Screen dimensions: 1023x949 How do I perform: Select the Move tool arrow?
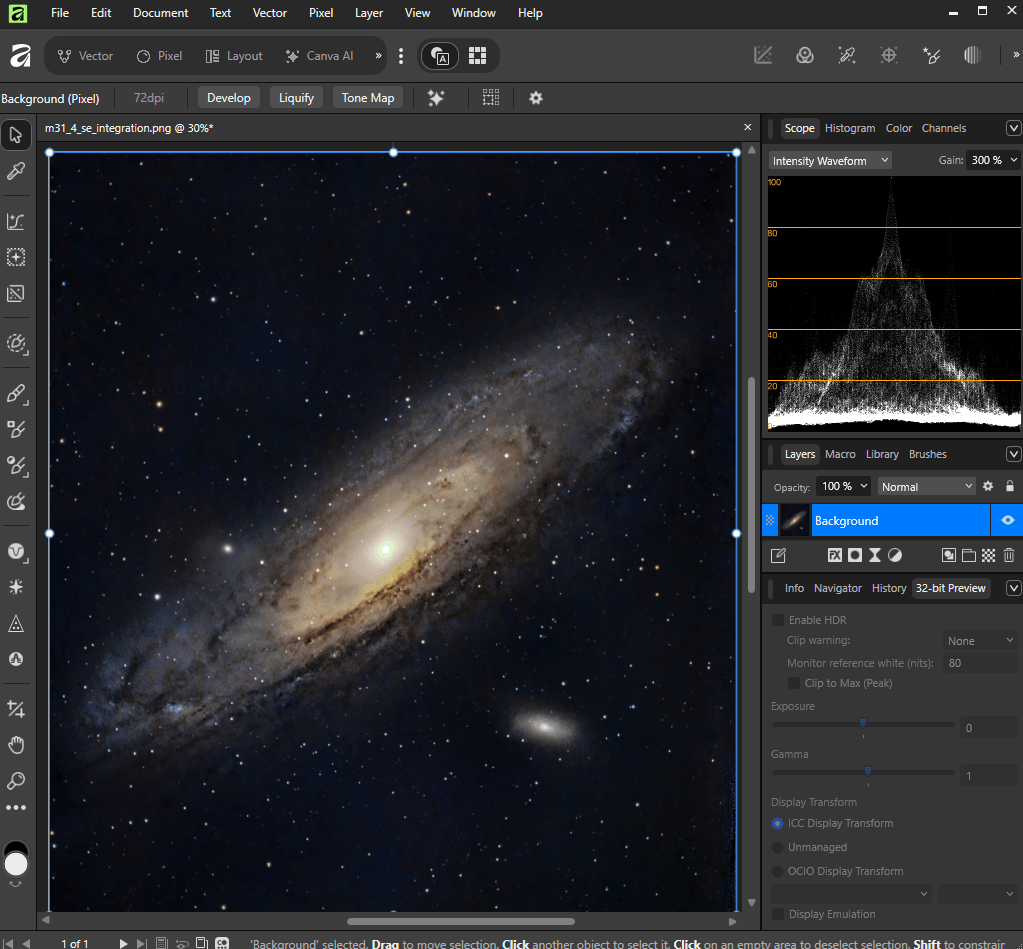tap(16, 135)
